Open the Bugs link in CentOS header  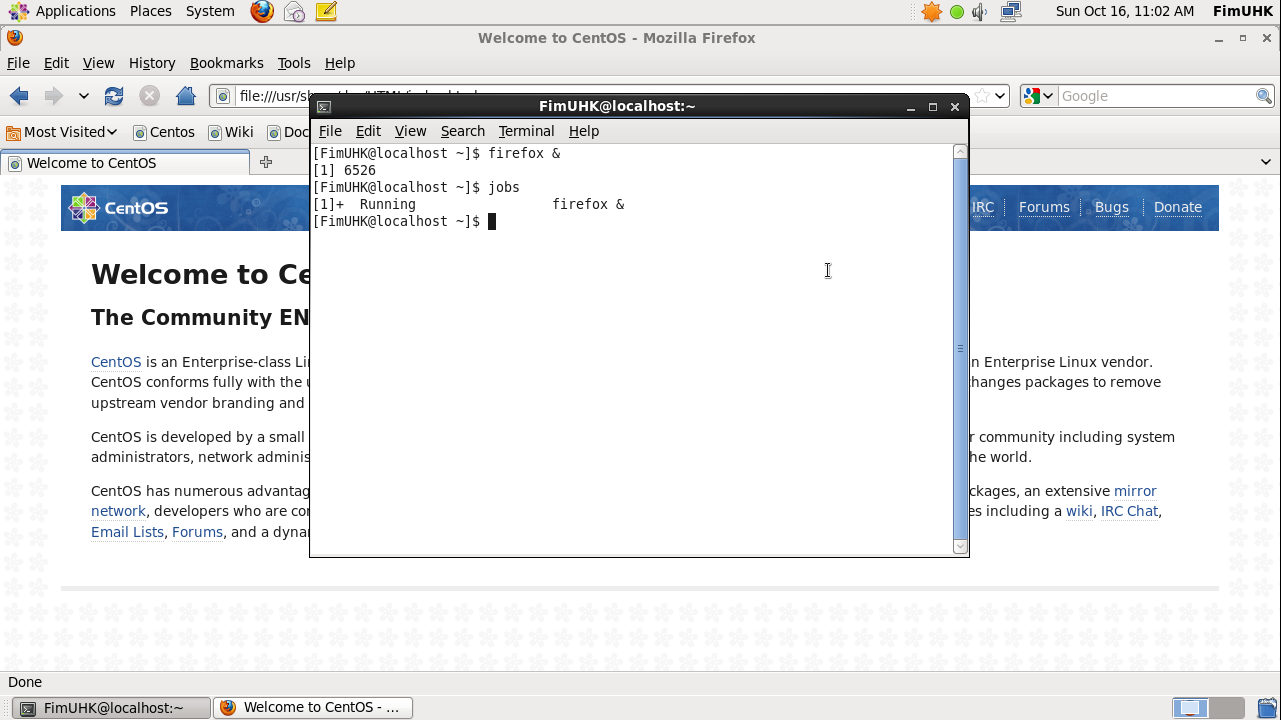click(1111, 207)
